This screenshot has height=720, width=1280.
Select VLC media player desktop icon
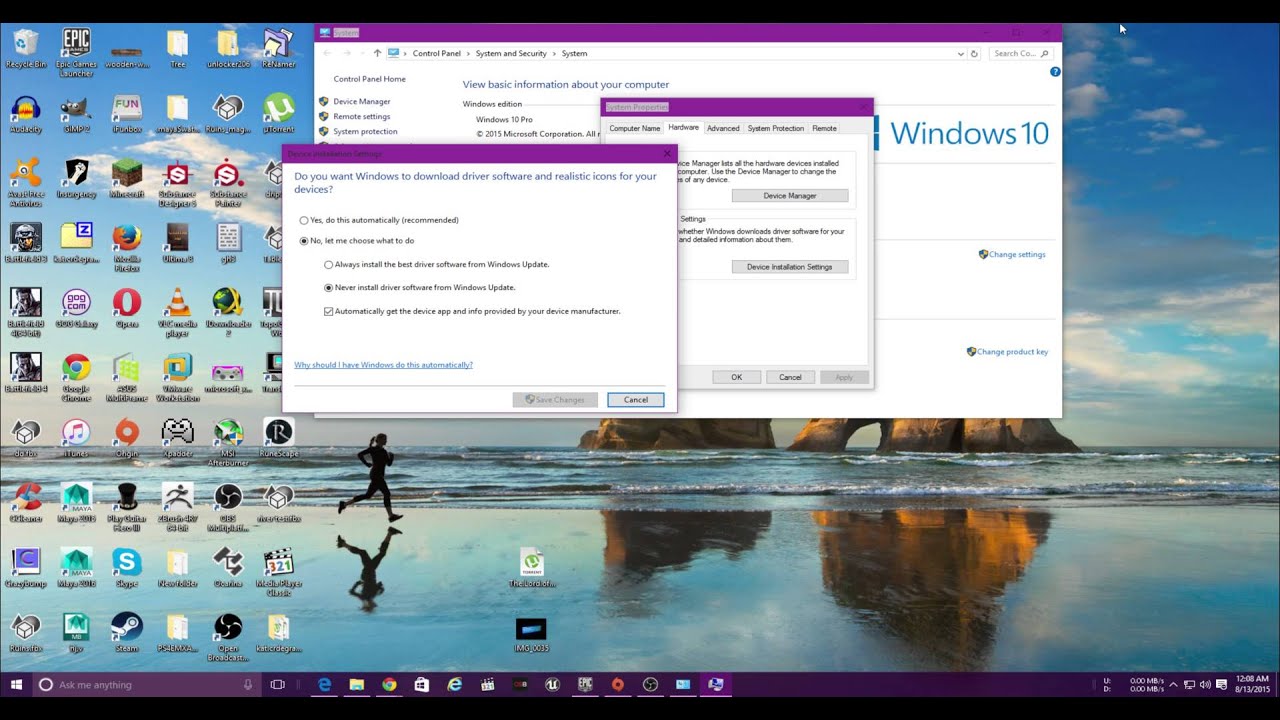point(177,312)
